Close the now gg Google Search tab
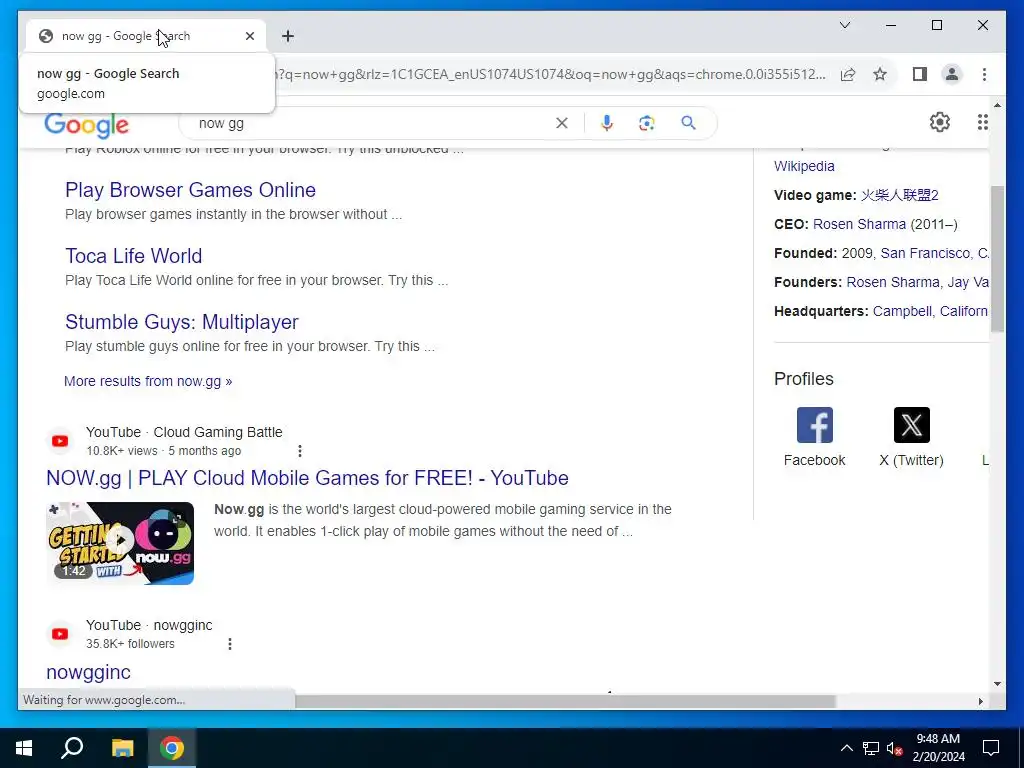 [249, 36]
